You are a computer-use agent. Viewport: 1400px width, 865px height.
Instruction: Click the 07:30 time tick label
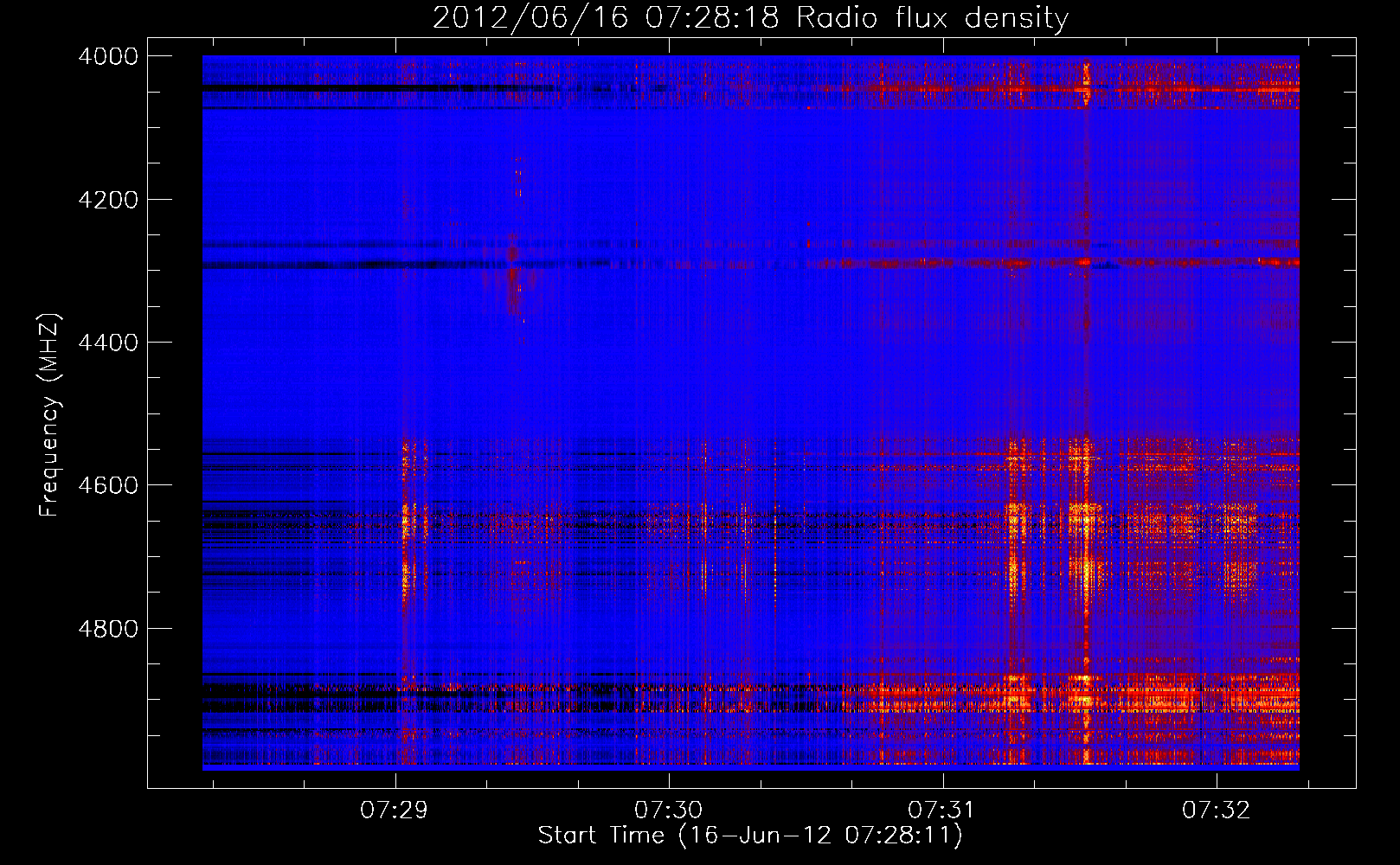point(669,811)
